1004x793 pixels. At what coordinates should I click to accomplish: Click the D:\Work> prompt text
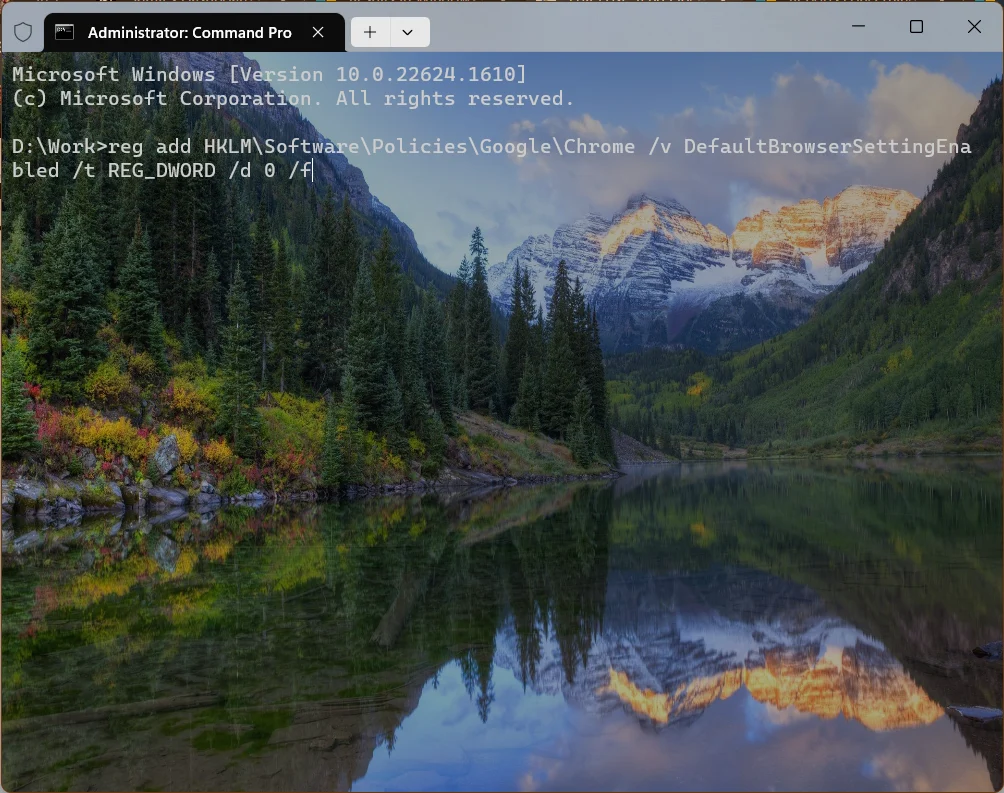click(x=60, y=147)
